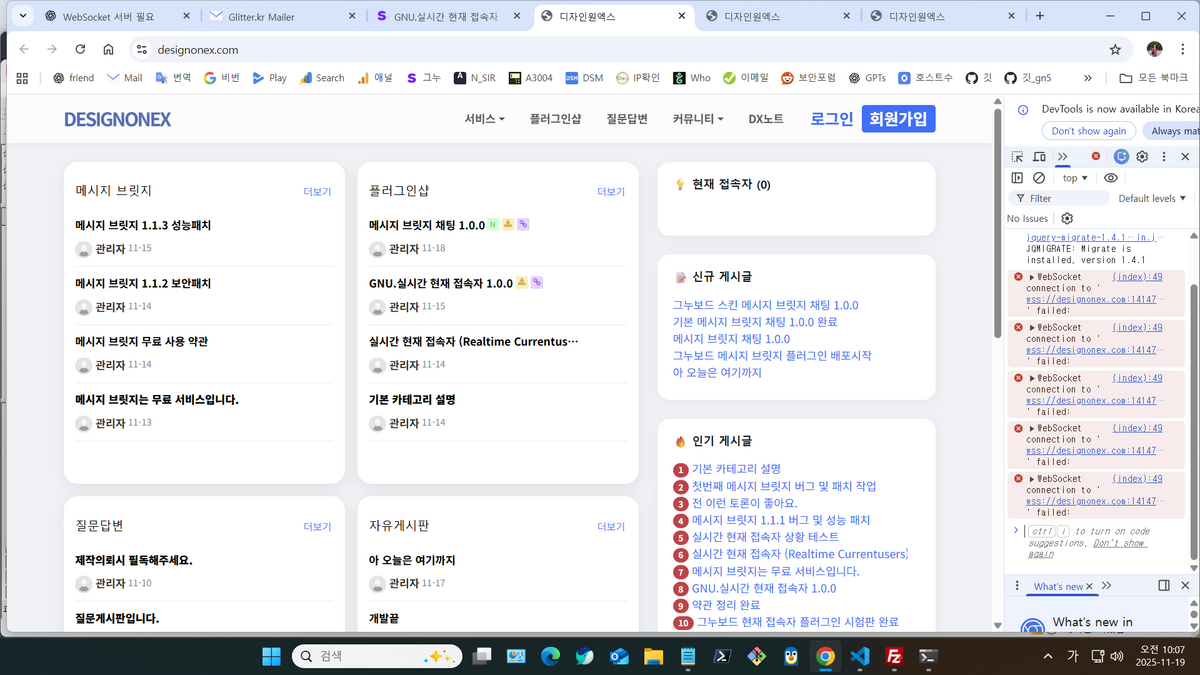Open the 플러그인샵 menu item
The height and width of the screenshot is (675, 1200).
click(555, 119)
